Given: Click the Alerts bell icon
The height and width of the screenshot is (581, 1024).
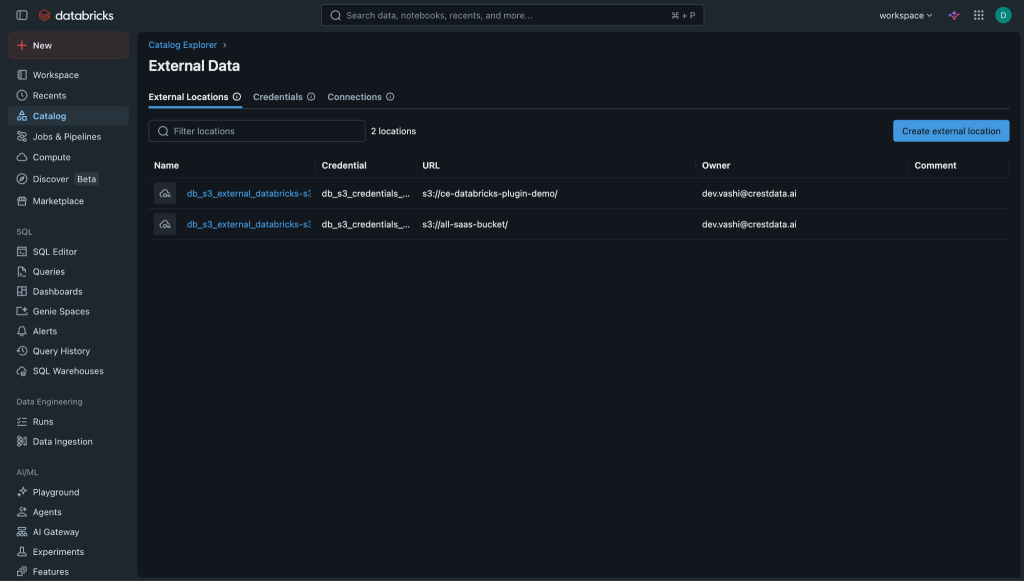Looking at the screenshot, I should pos(22,331).
